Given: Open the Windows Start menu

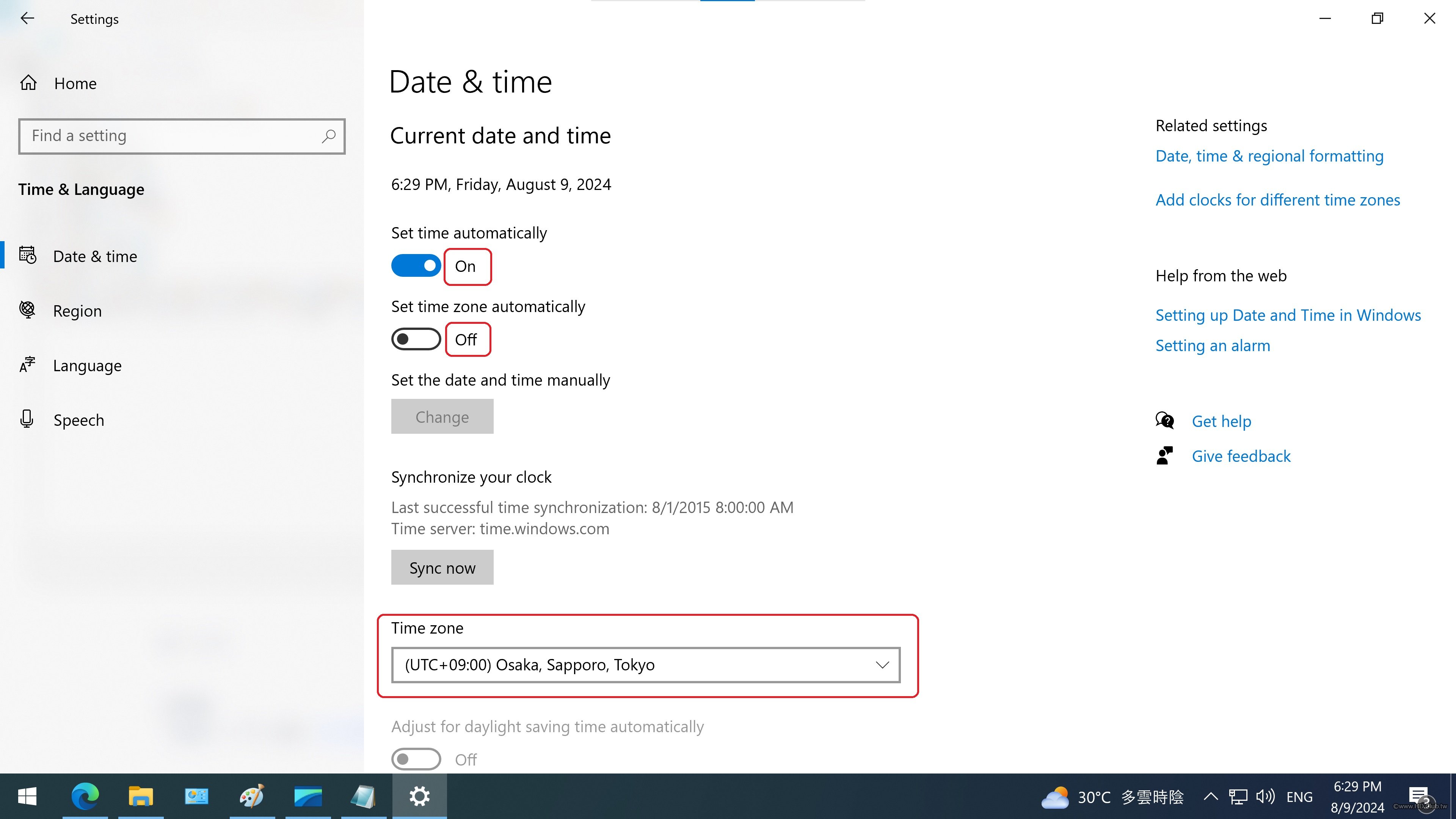Looking at the screenshot, I should pyautogui.click(x=27, y=796).
